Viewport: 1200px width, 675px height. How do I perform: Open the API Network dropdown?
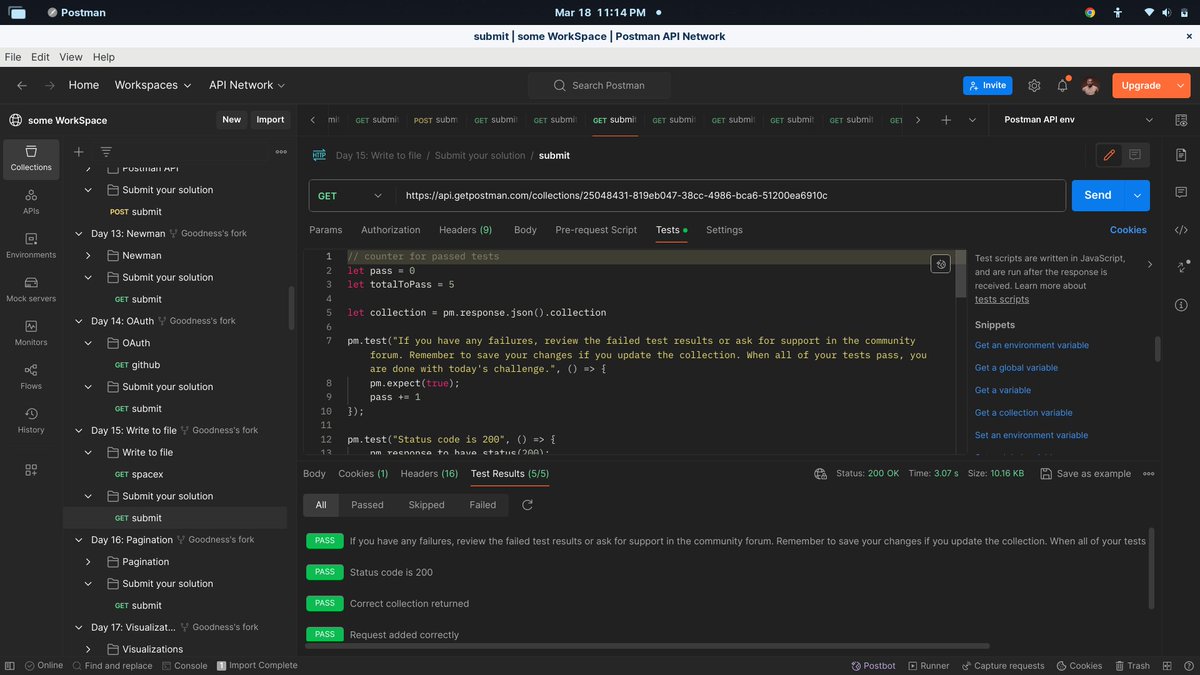pyautogui.click(x=247, y=86)
